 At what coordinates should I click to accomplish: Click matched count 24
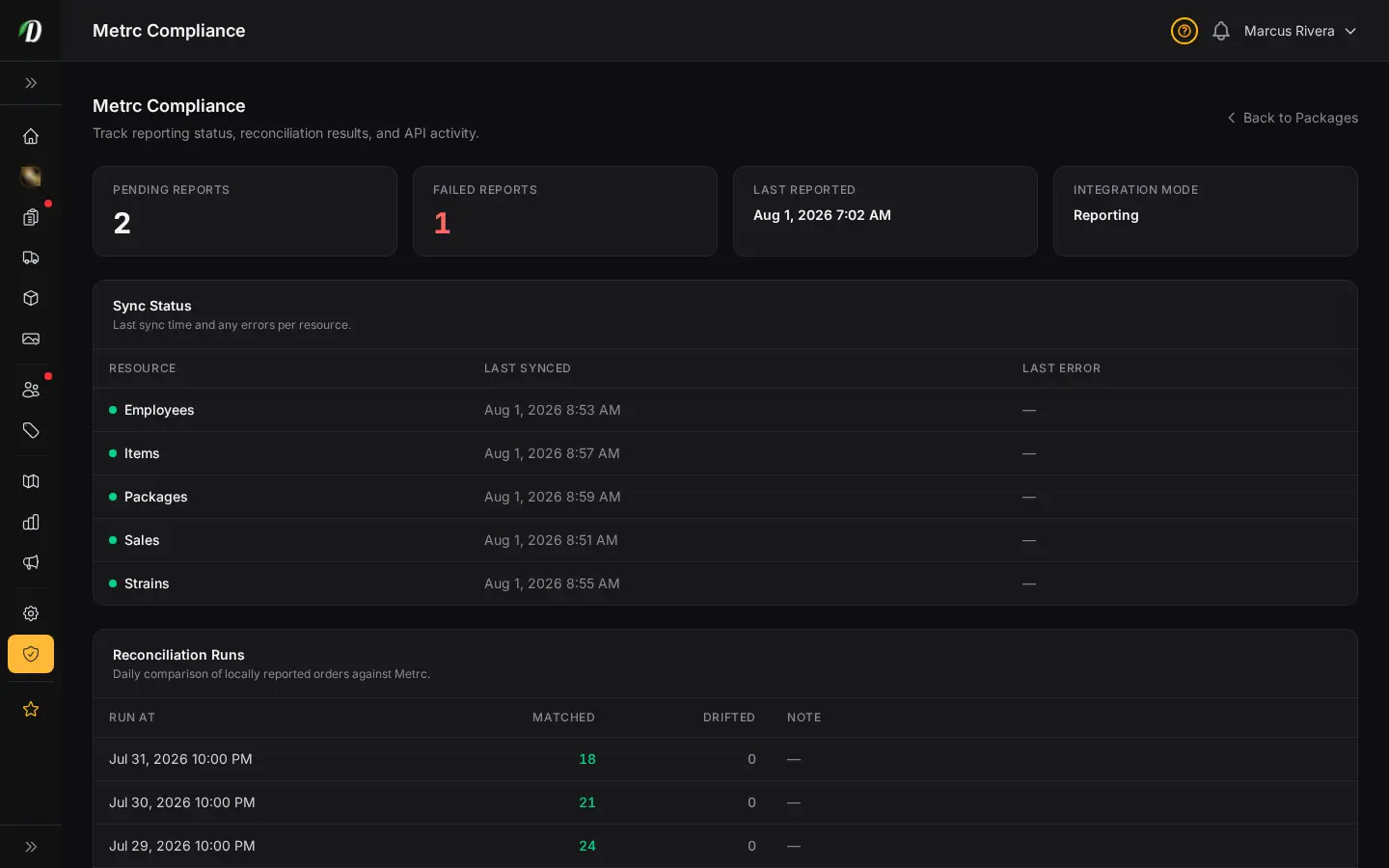pyautogui.click(x=587, y=846)
